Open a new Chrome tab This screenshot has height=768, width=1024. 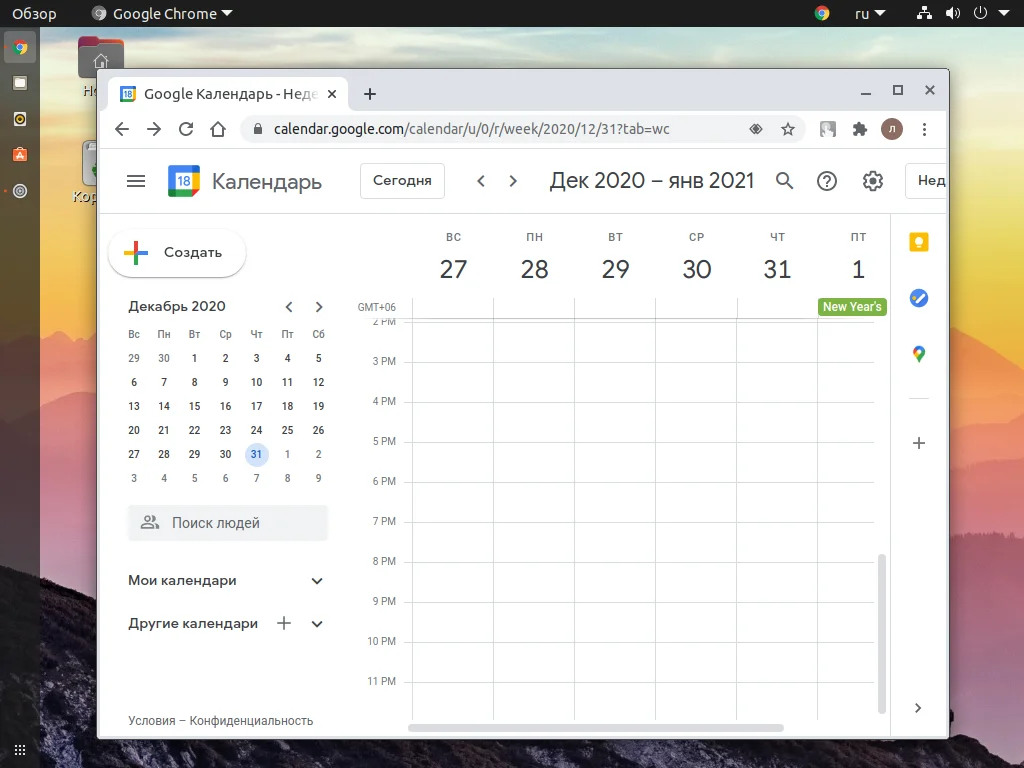[370, 94]
